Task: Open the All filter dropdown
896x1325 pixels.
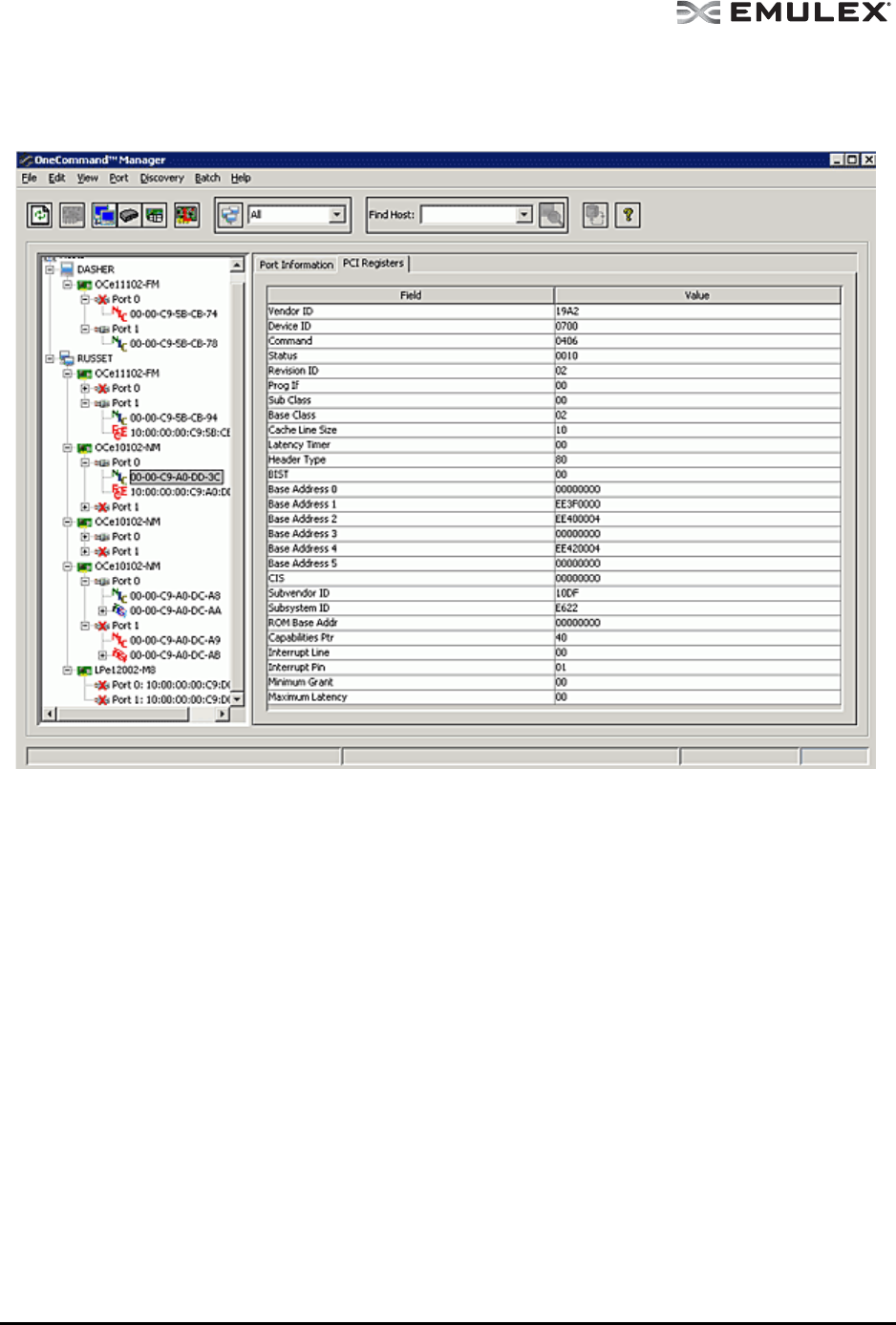Action: coord(336,215)
